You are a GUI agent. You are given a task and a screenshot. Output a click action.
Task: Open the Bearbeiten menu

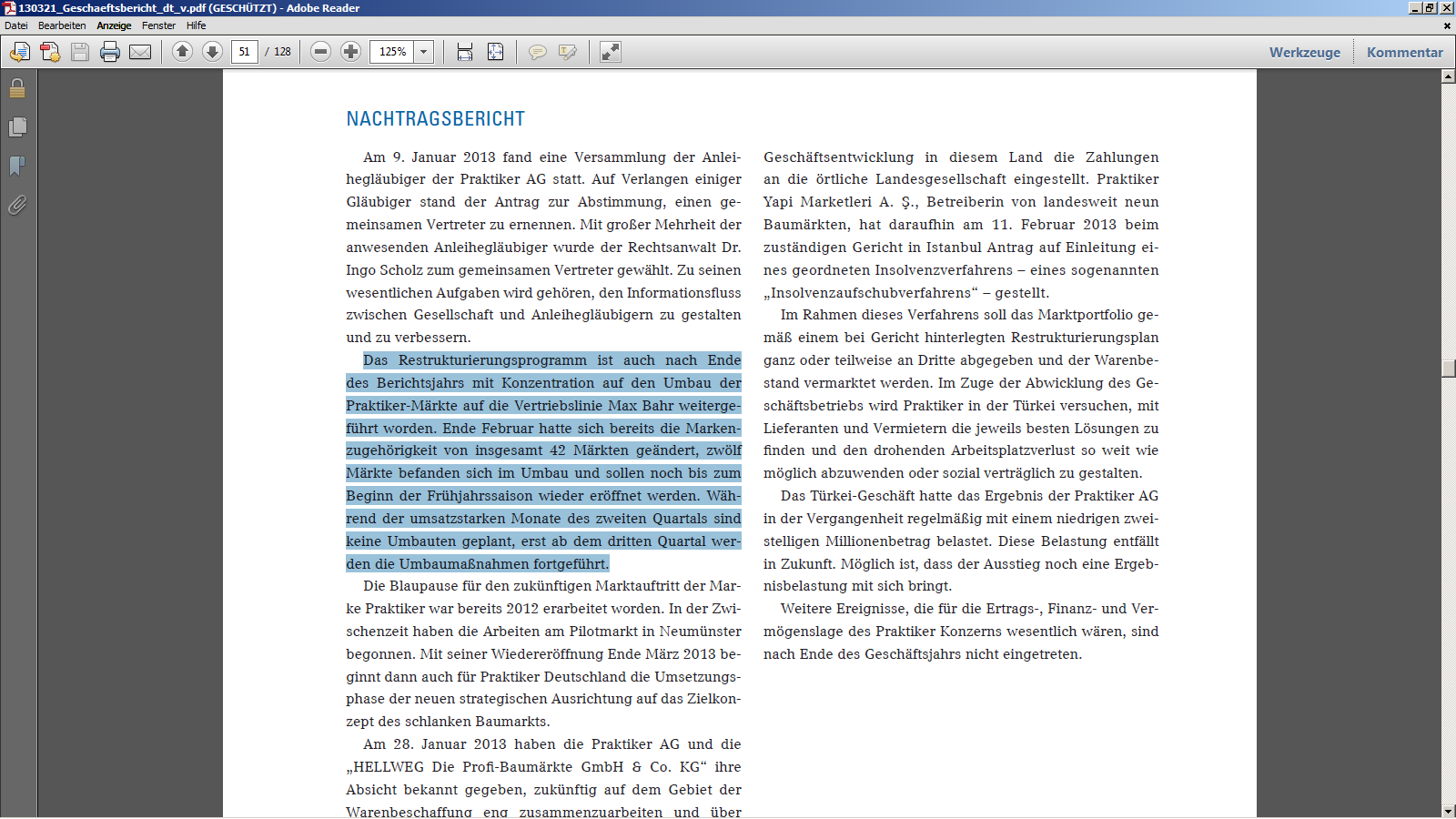(62, 25)
